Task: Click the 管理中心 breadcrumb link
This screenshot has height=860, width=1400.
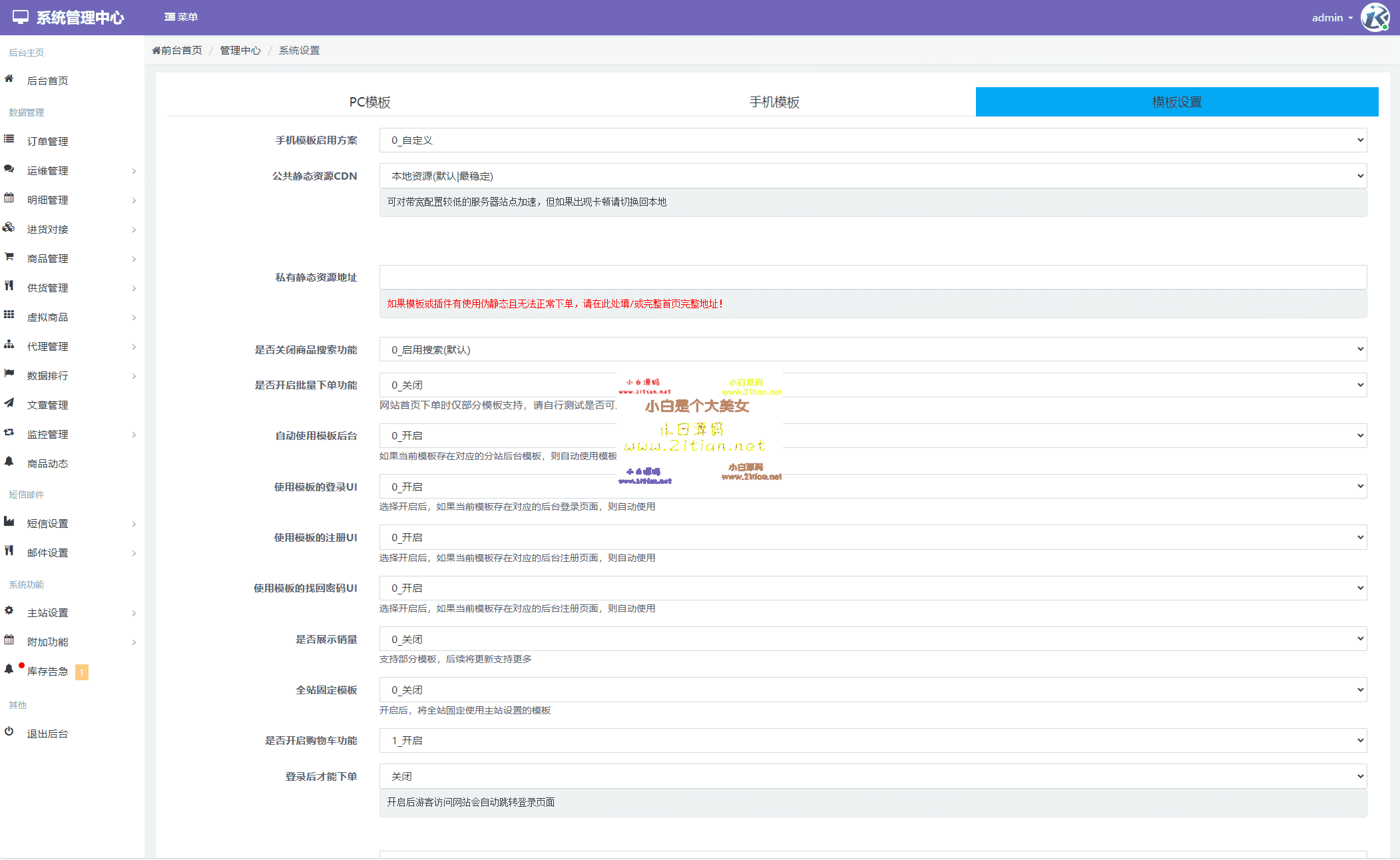Action: [x=240, y=51]
